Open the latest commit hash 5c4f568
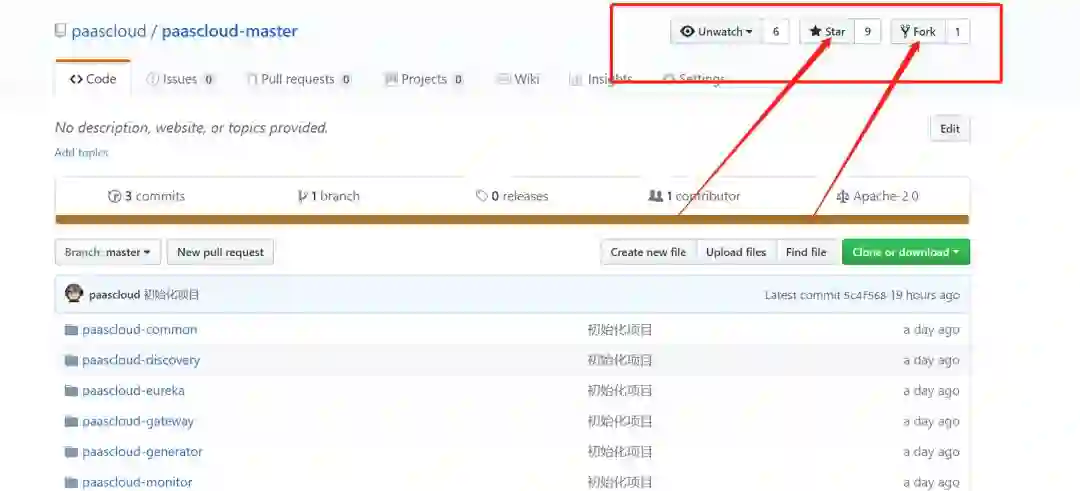1080x491 pixels. tap(864, 295)
